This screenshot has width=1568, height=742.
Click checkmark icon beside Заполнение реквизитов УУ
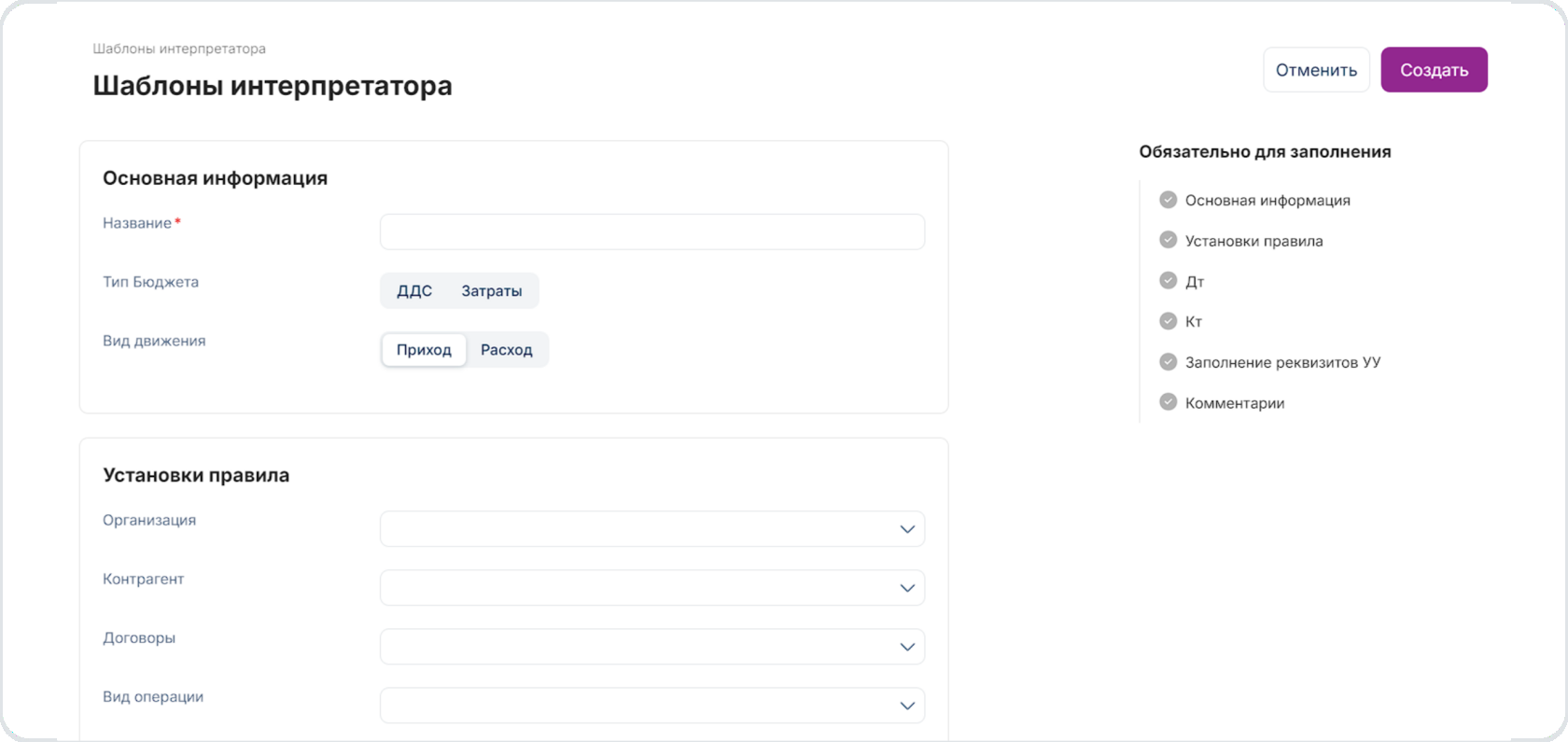coord(1168,361)
